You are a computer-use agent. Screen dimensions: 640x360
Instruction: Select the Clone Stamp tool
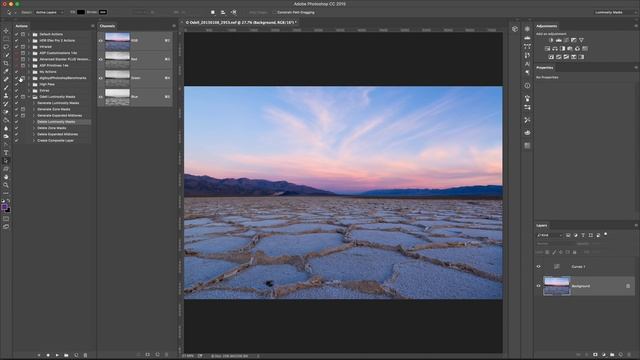coord(6,96)
